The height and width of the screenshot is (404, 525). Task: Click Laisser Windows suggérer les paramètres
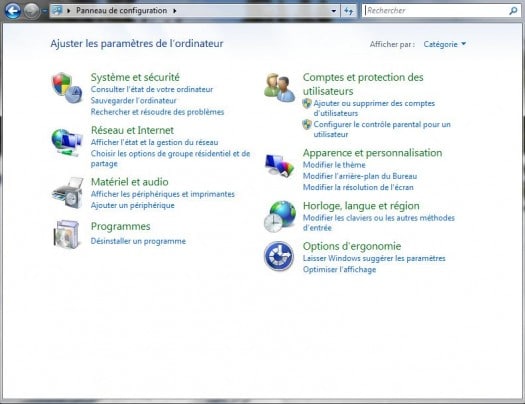click(x=374, y=258)
